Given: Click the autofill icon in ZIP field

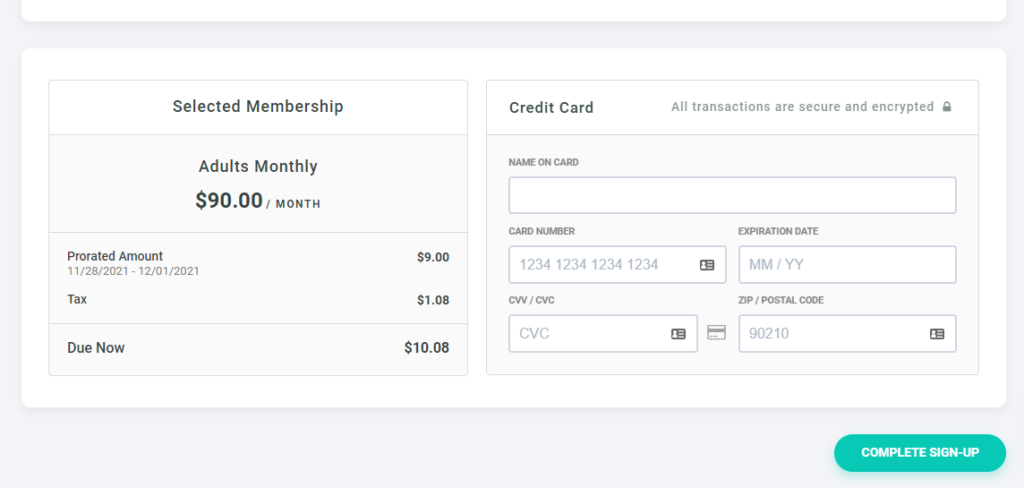Looking at the screenshot, I should click(937, 334).
